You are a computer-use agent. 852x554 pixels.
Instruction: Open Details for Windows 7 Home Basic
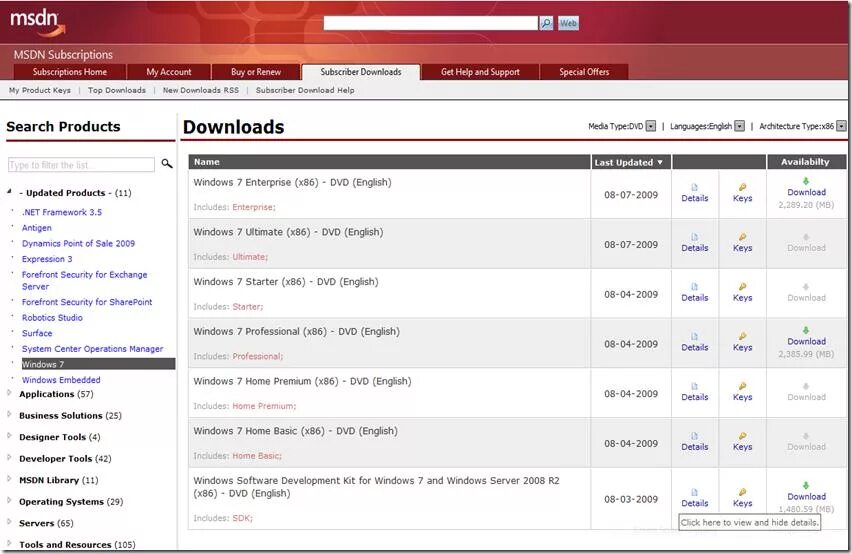coord(694,442)
